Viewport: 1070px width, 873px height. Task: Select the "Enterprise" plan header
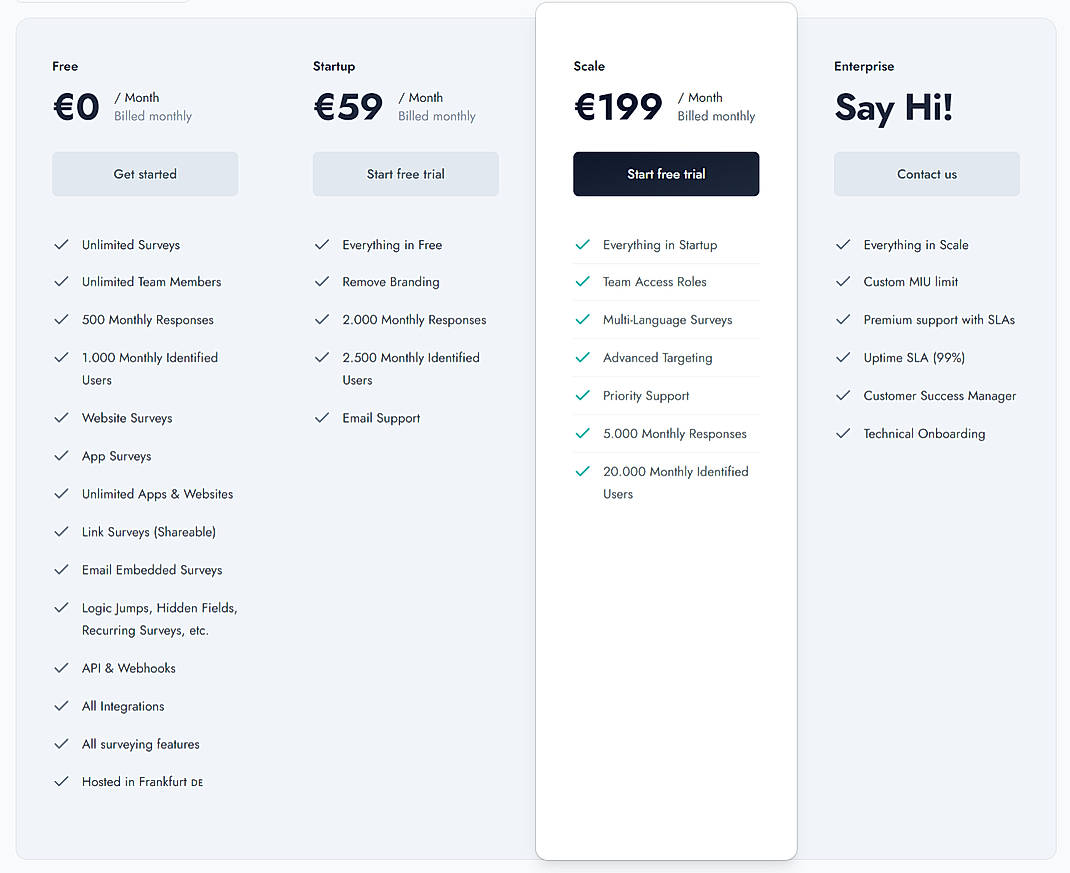[864, 66]
